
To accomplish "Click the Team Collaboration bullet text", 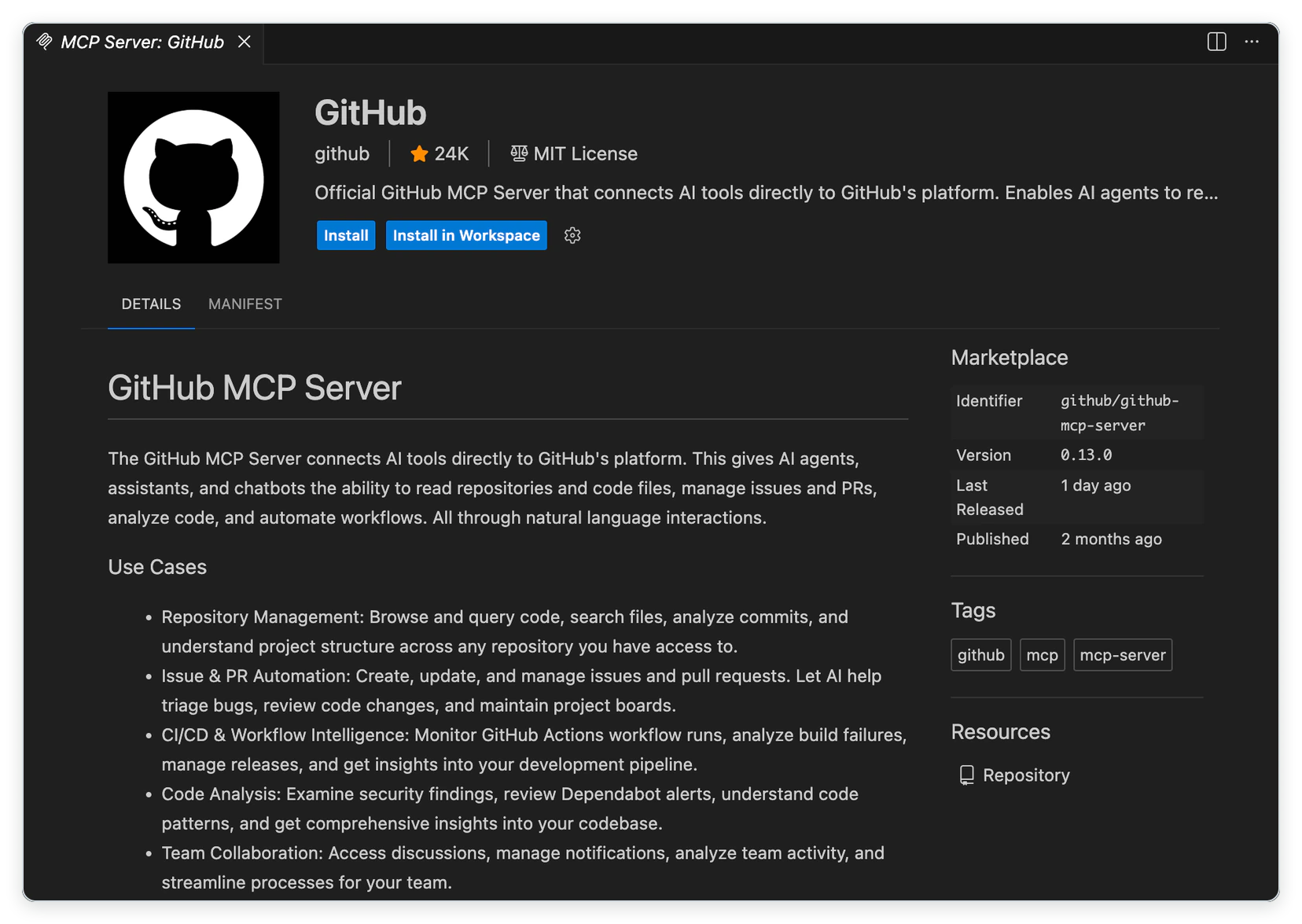I will (x=523, y=867).
